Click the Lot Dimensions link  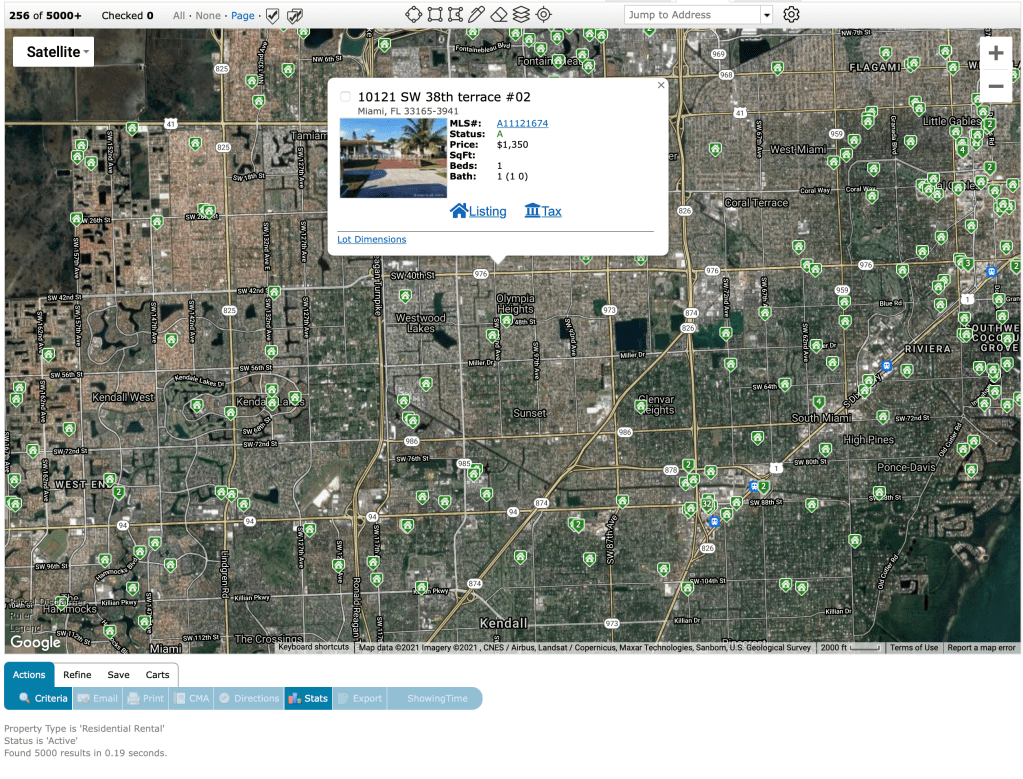tap(372, 240)
